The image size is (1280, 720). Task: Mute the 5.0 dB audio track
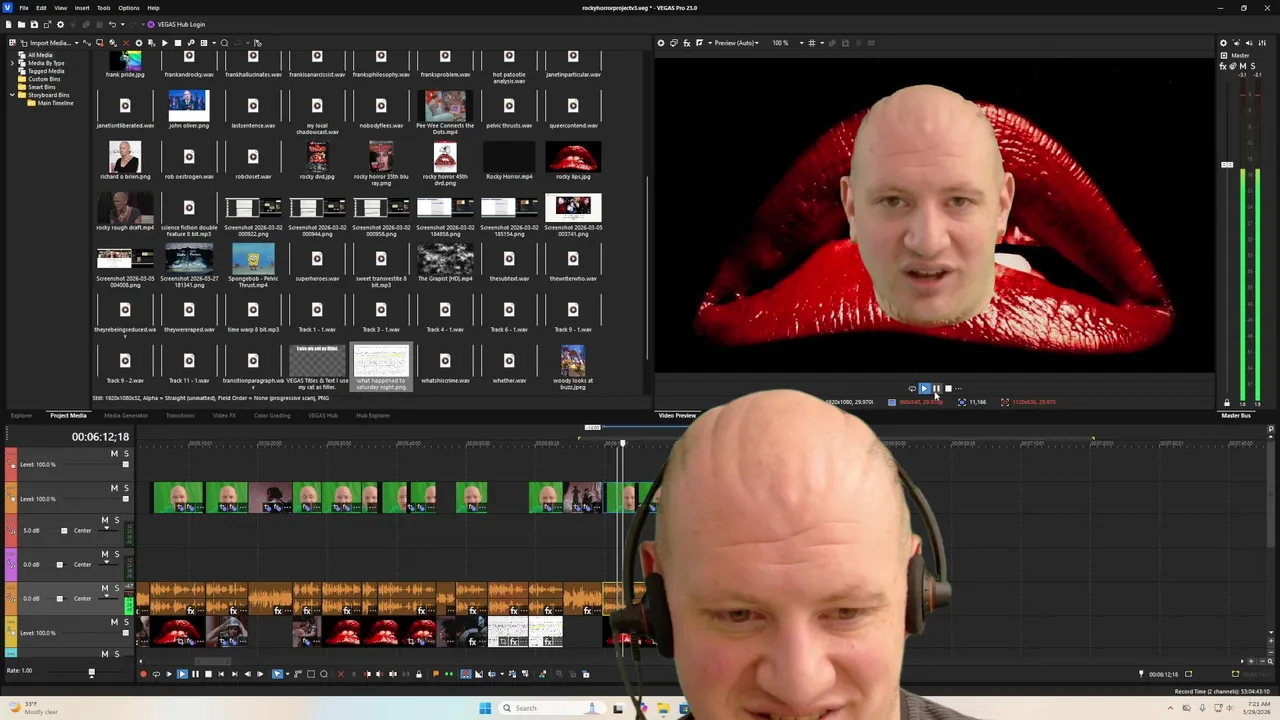105,520
